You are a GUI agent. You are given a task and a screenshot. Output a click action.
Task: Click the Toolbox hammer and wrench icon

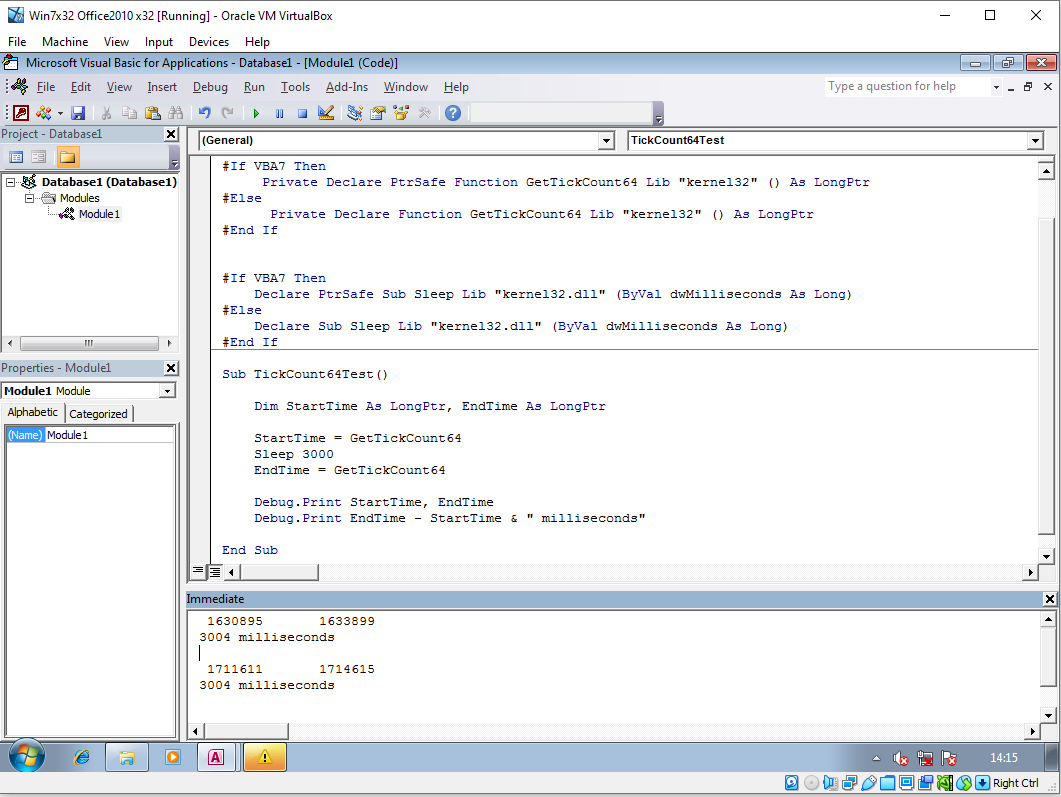[x=424, y=113]
